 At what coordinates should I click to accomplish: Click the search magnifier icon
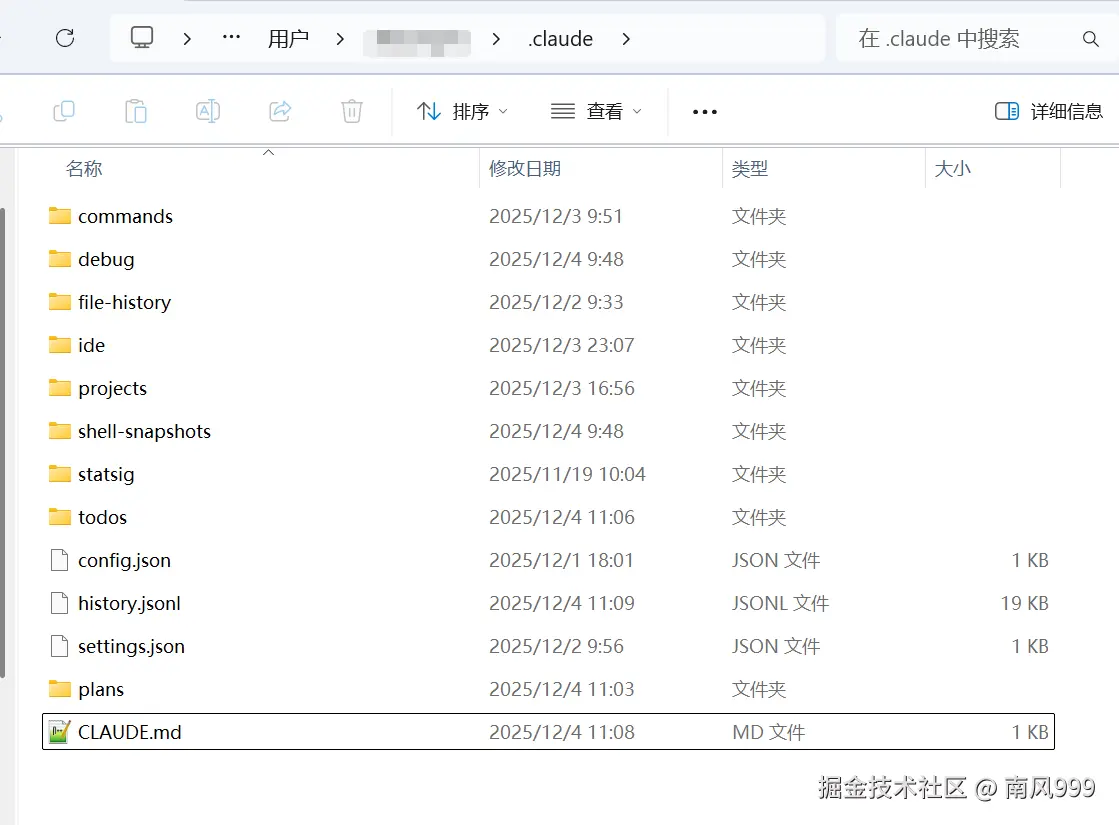(1090, 39)
